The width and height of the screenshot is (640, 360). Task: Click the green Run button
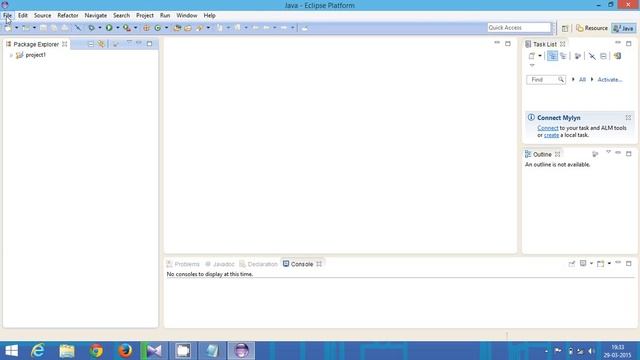click(109, 28)
